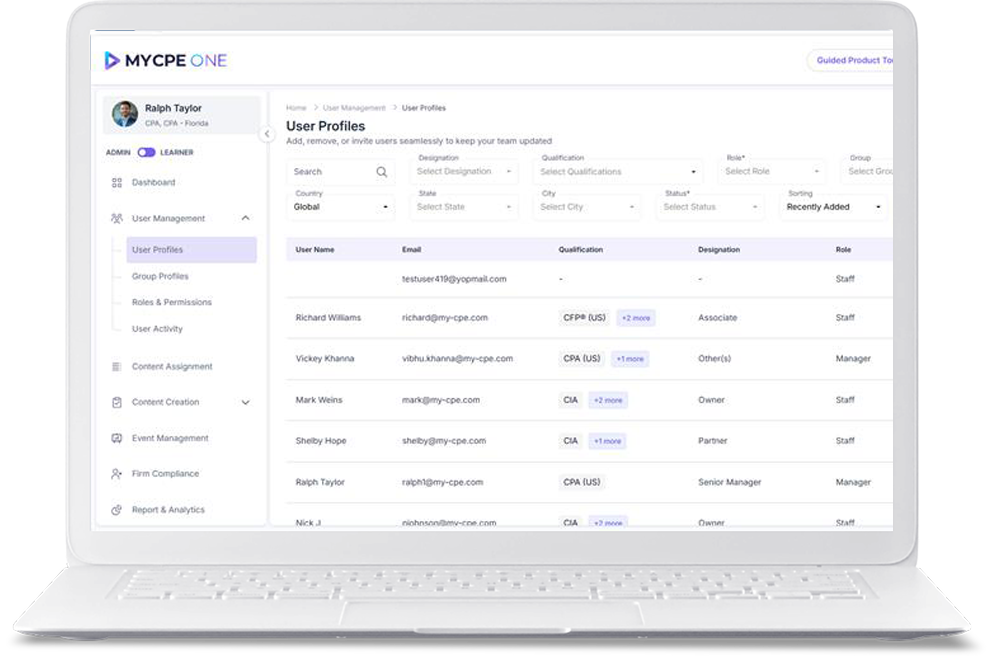Click the User Name column header

pos(314,250)
